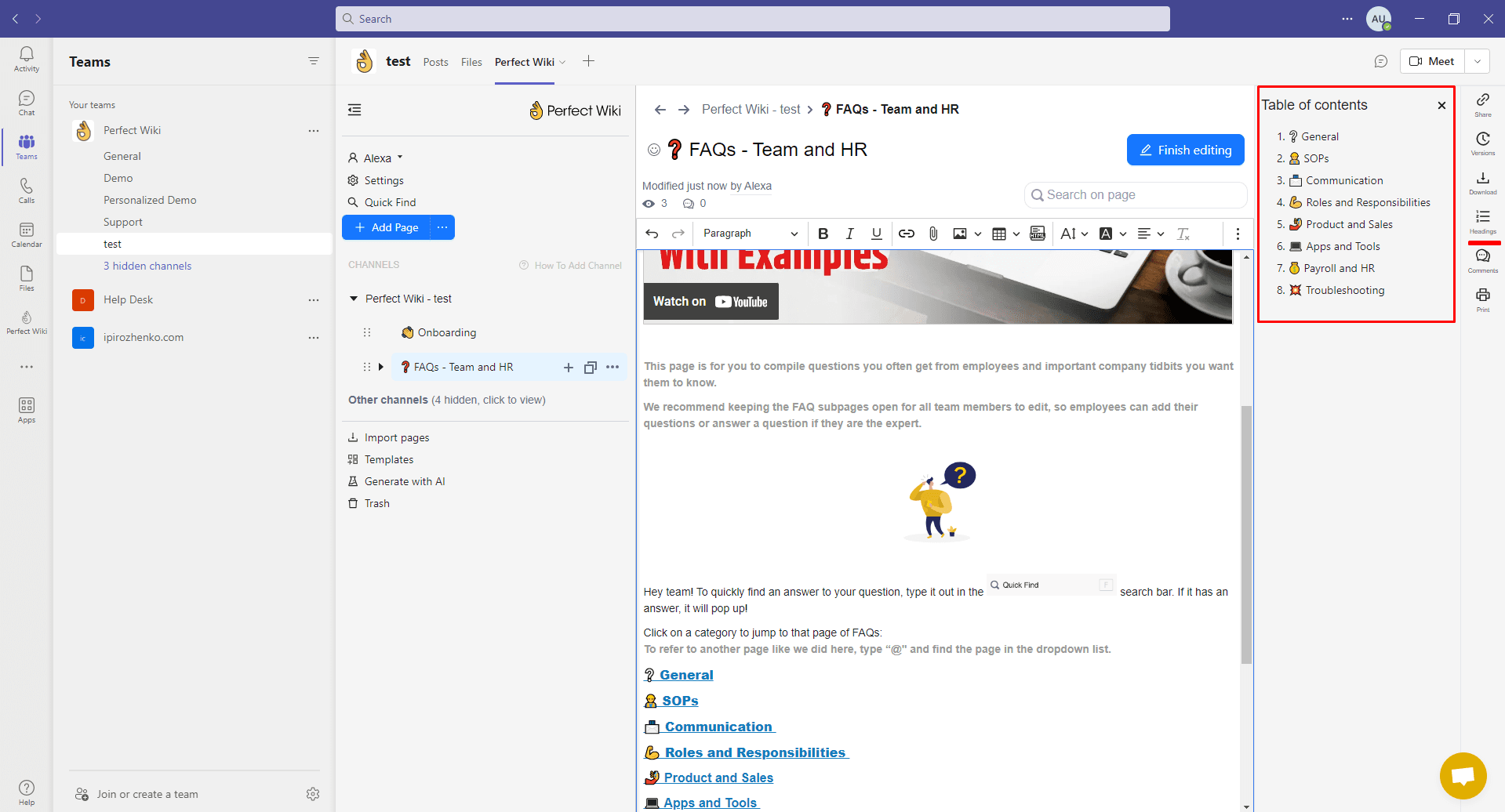Screen dimensions: 1505x812
Task: Open the Meet dropdown arrow
Action: (x=1477, y=61)
